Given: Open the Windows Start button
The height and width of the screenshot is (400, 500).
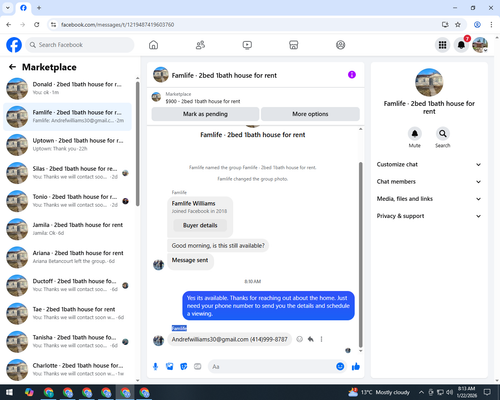Looking at the screenshot, I should [x=9, y=392].
